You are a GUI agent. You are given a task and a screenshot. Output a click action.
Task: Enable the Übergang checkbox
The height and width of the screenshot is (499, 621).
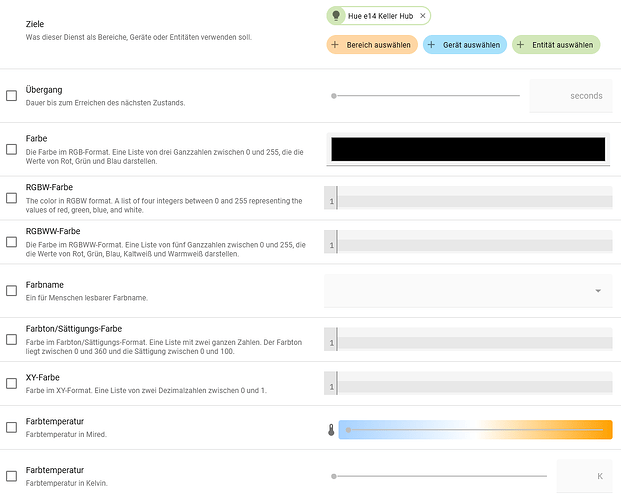11,96
